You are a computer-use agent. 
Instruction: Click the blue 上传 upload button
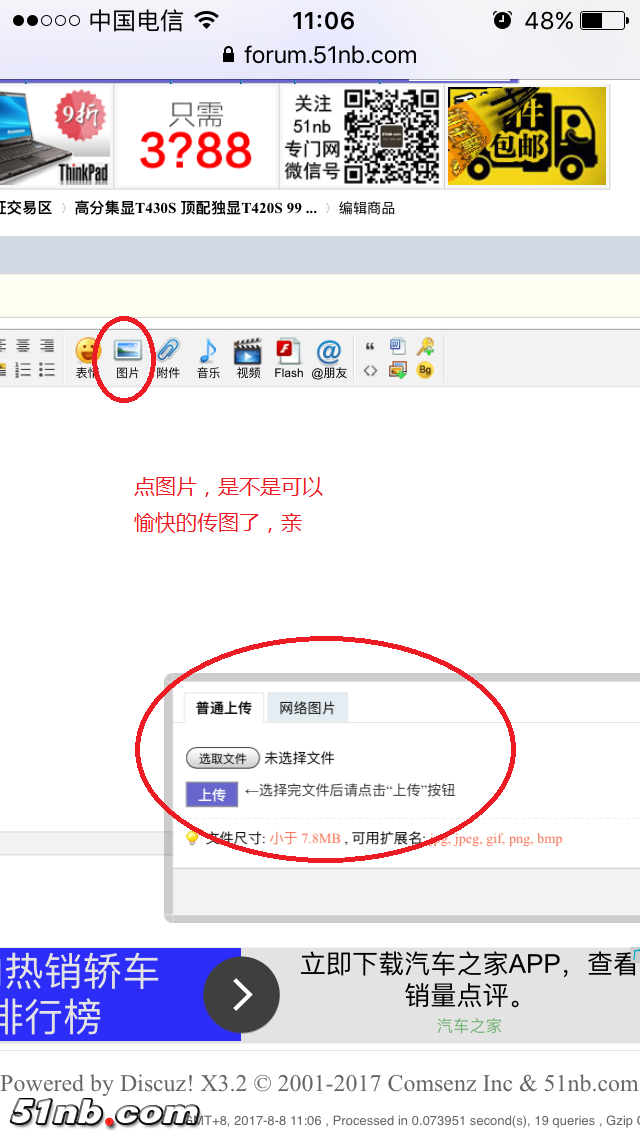click(x=211, y=795)
